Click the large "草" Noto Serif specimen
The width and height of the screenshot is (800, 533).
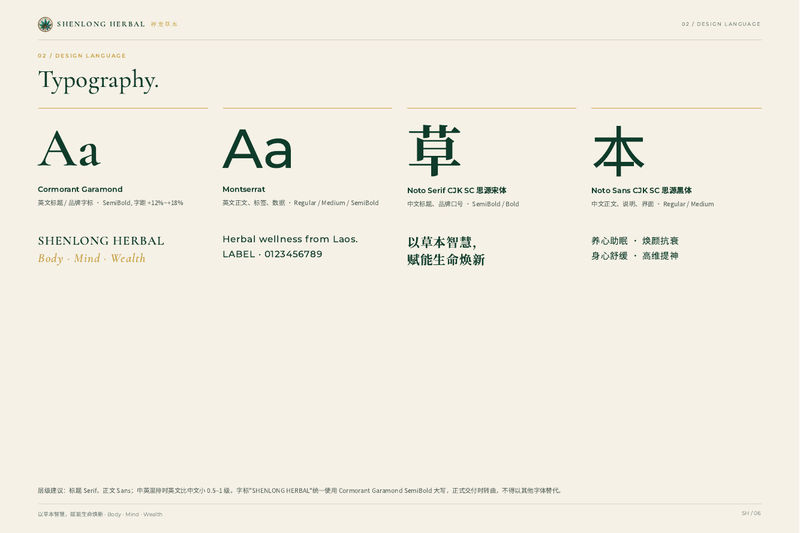[x=434, y=150]
